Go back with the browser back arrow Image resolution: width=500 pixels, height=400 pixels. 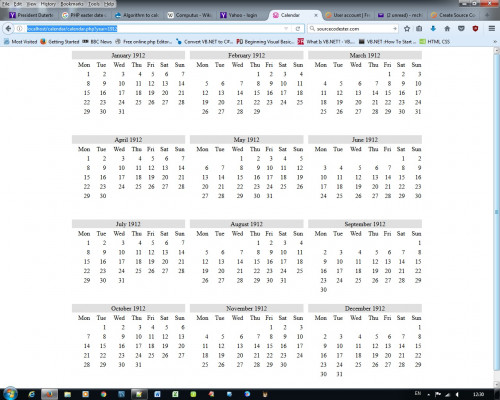click(8, 29)
